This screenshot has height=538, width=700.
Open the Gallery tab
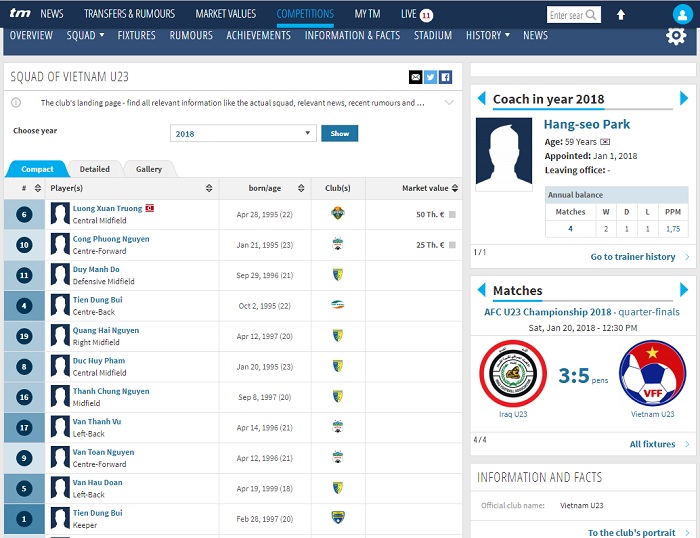coord(148,169)
